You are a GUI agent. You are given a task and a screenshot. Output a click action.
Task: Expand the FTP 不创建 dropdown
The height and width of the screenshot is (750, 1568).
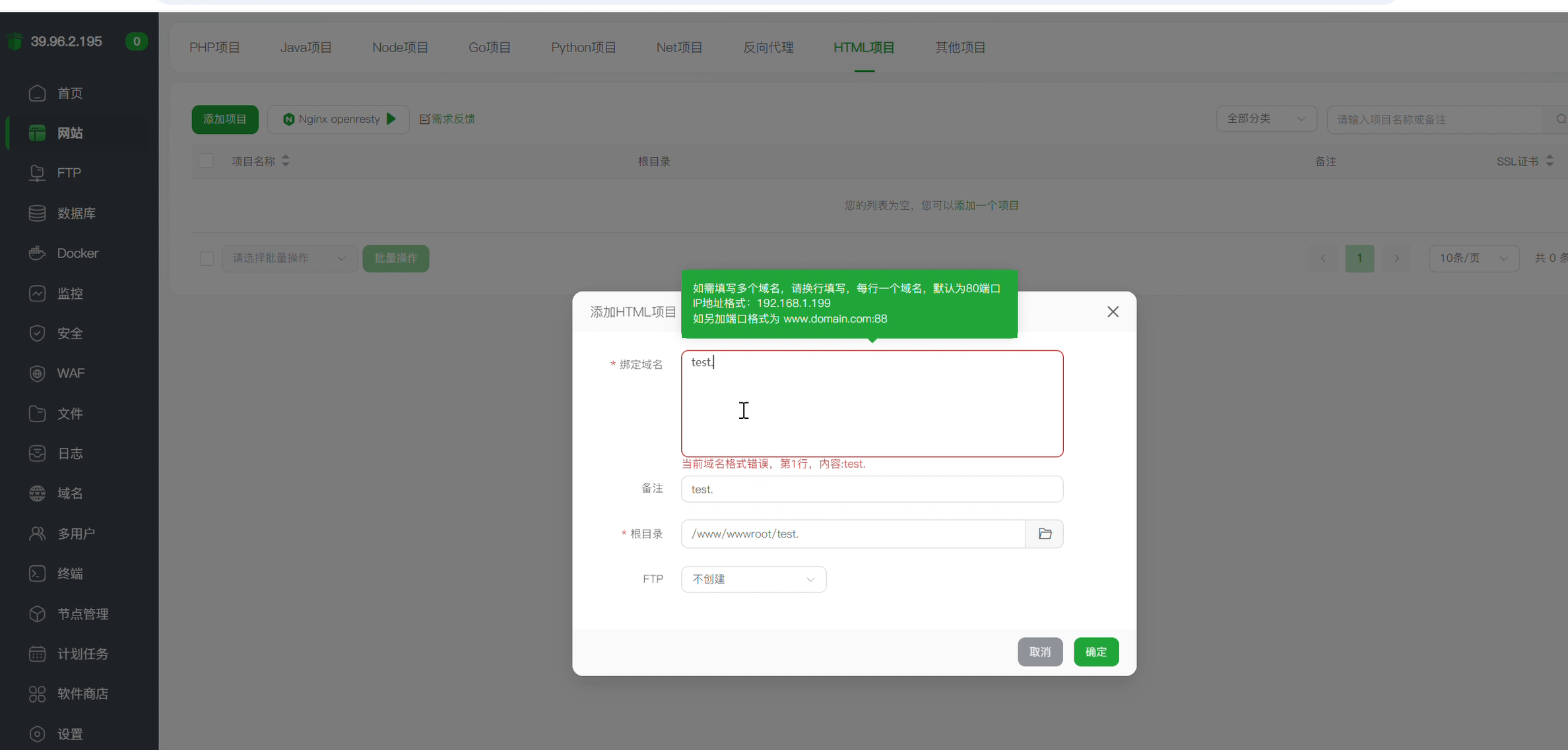pyautogui.click(x=753, y=579)
